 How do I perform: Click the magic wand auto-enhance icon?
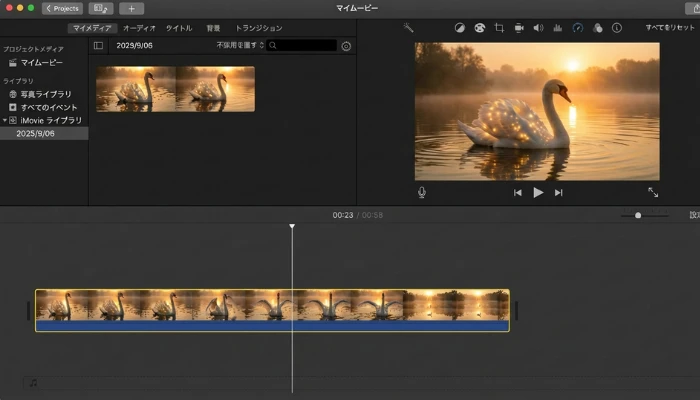click(408, 28)
